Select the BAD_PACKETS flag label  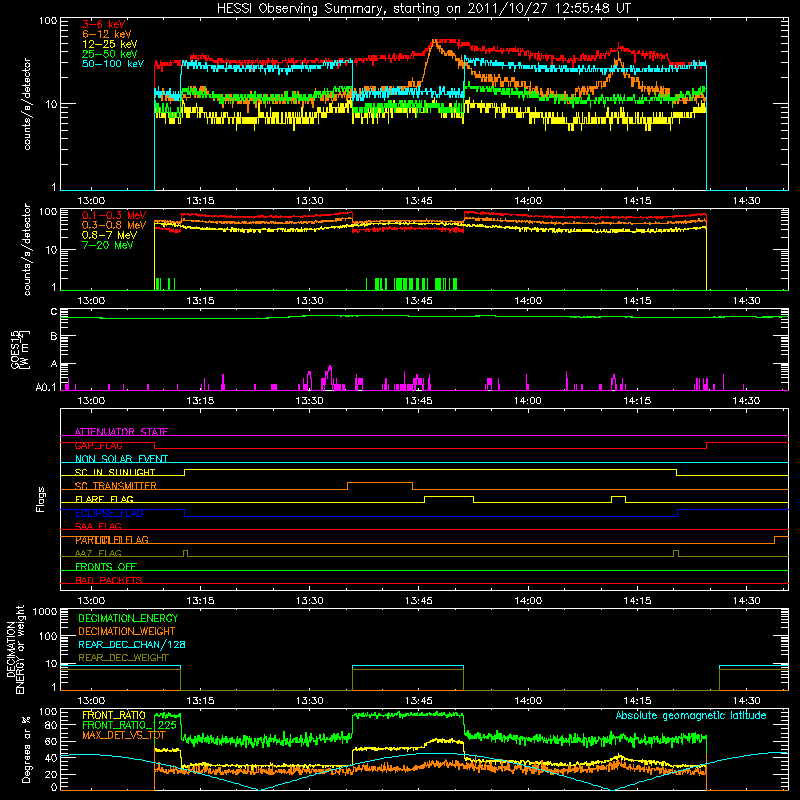click(x=109, y=580)
